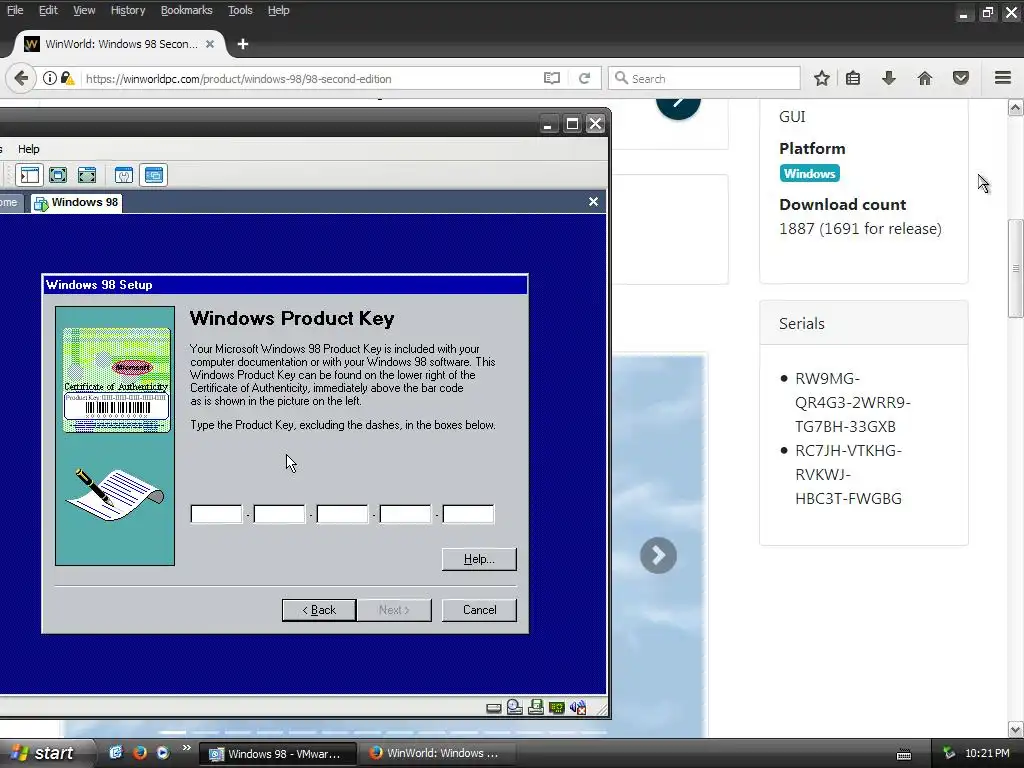Select serial text starting RC7JH-VTKHG-
The image size is (1024, 768).
click(x=848, y=475)
